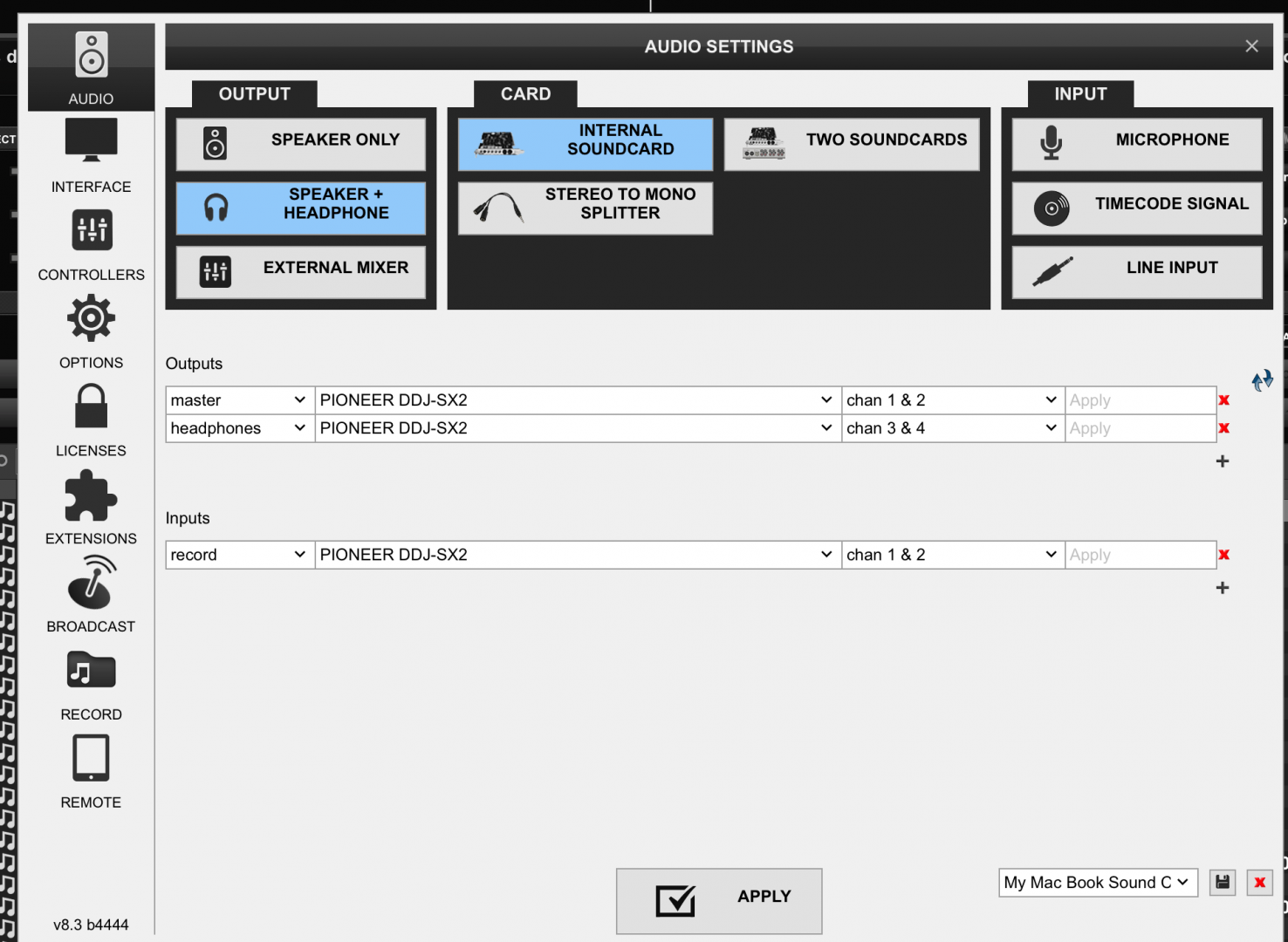Choose Internal Soundcard option
Image resolution: width=1288 pixels, height=942 pixels.
(586, 144)
